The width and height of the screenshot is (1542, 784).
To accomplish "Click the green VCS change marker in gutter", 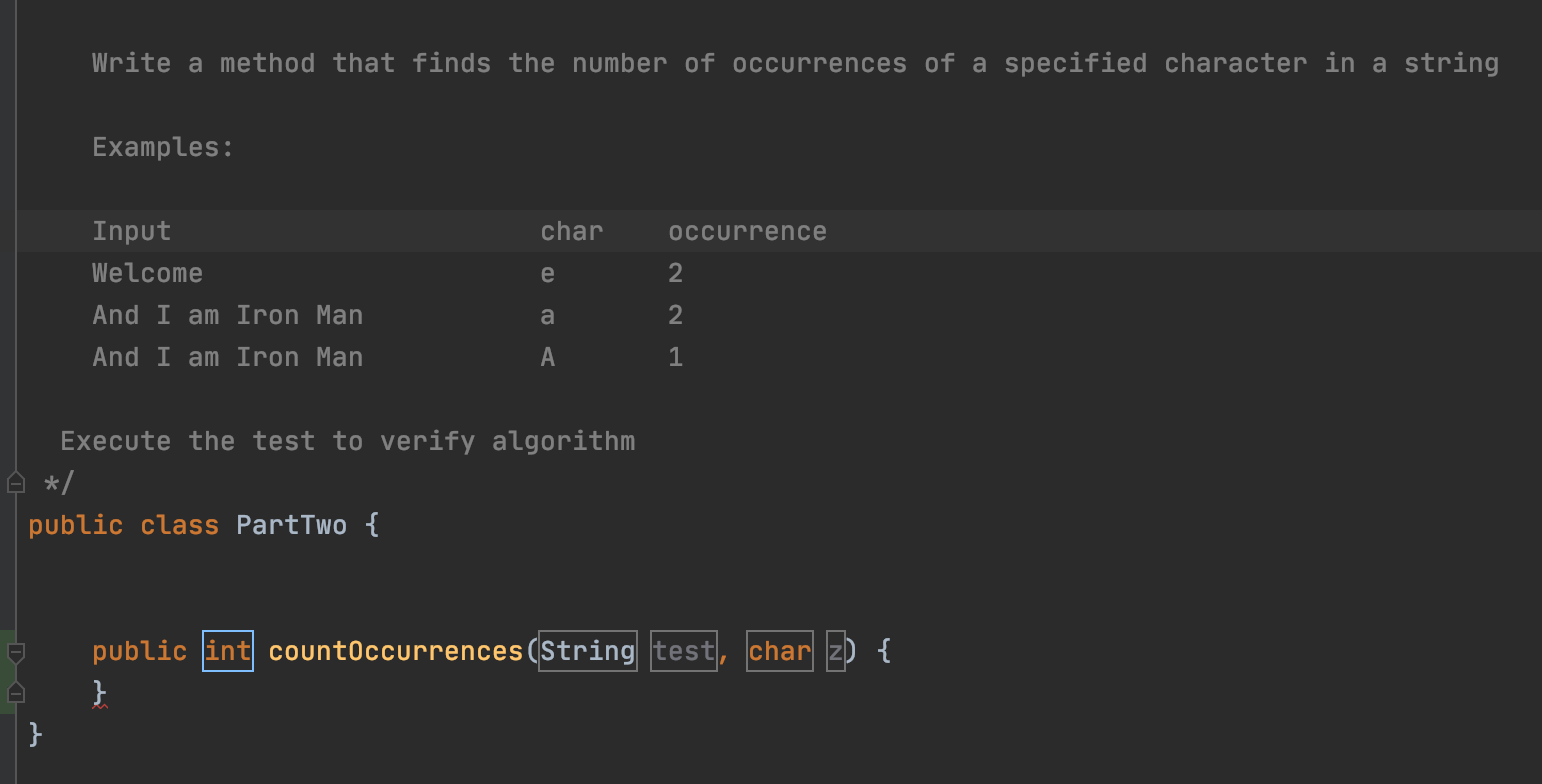I will (x=4, y=671).
